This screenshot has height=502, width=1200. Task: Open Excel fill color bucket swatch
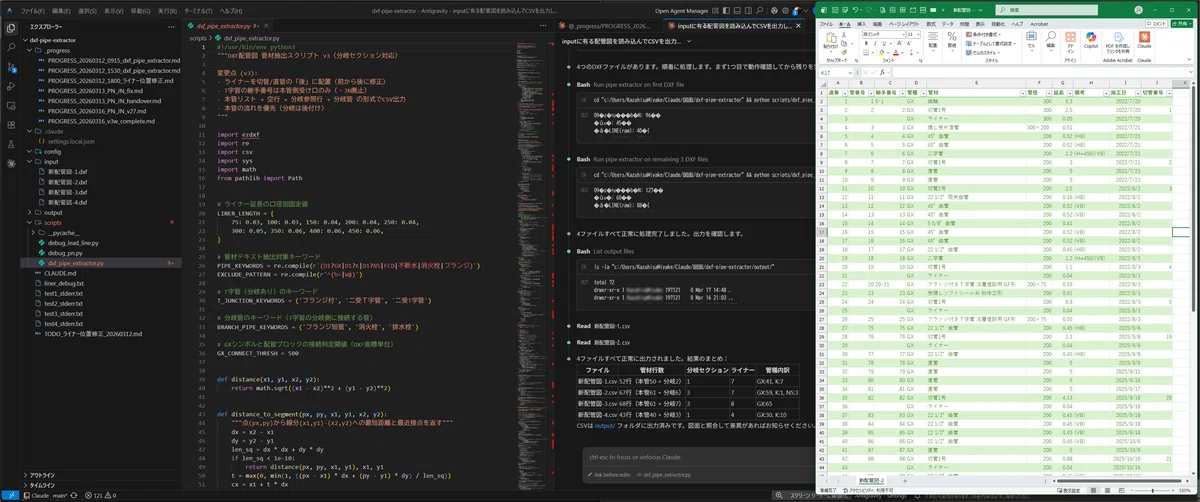click(882, 52)
